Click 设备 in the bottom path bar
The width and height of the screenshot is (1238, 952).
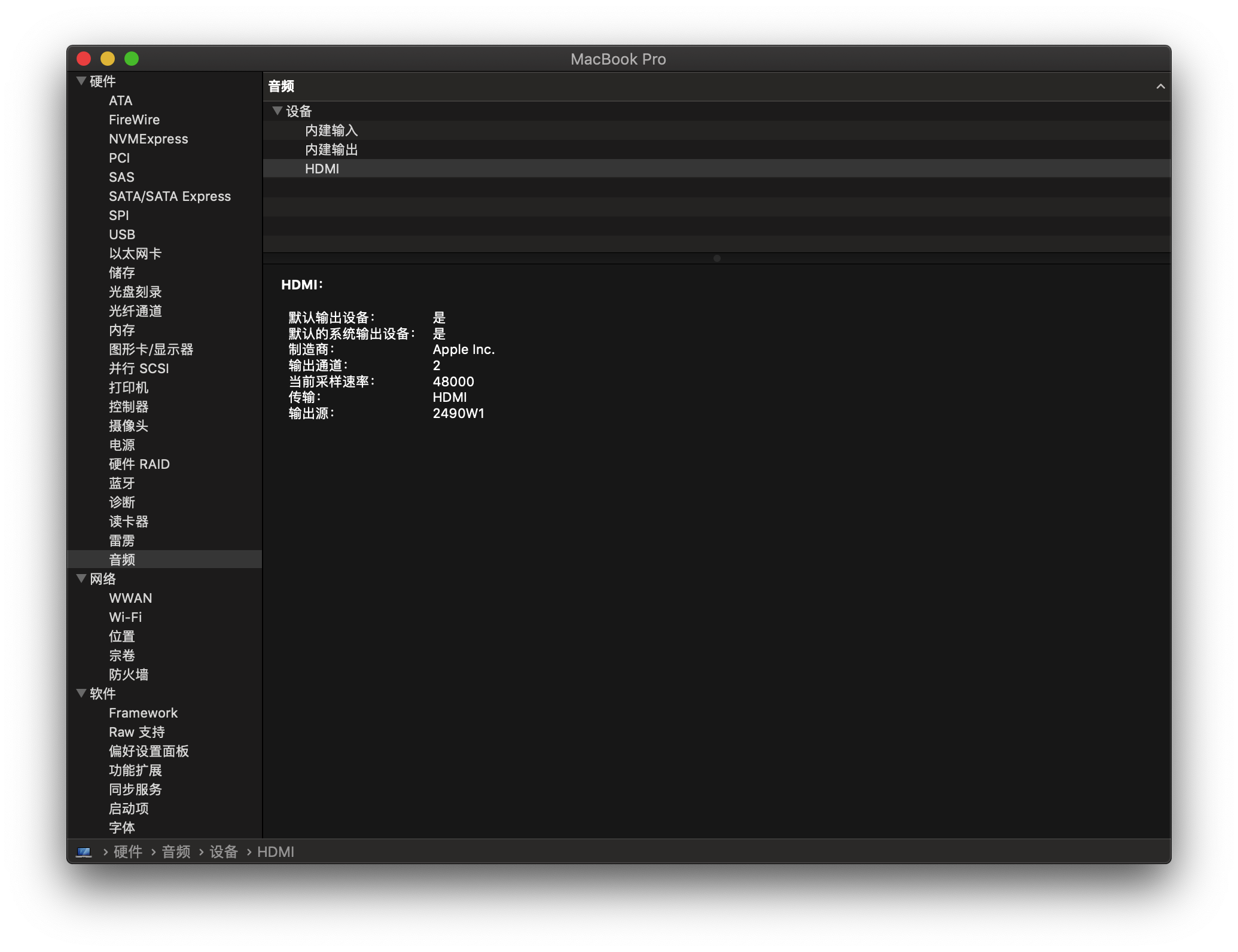[x=224, y=852]
